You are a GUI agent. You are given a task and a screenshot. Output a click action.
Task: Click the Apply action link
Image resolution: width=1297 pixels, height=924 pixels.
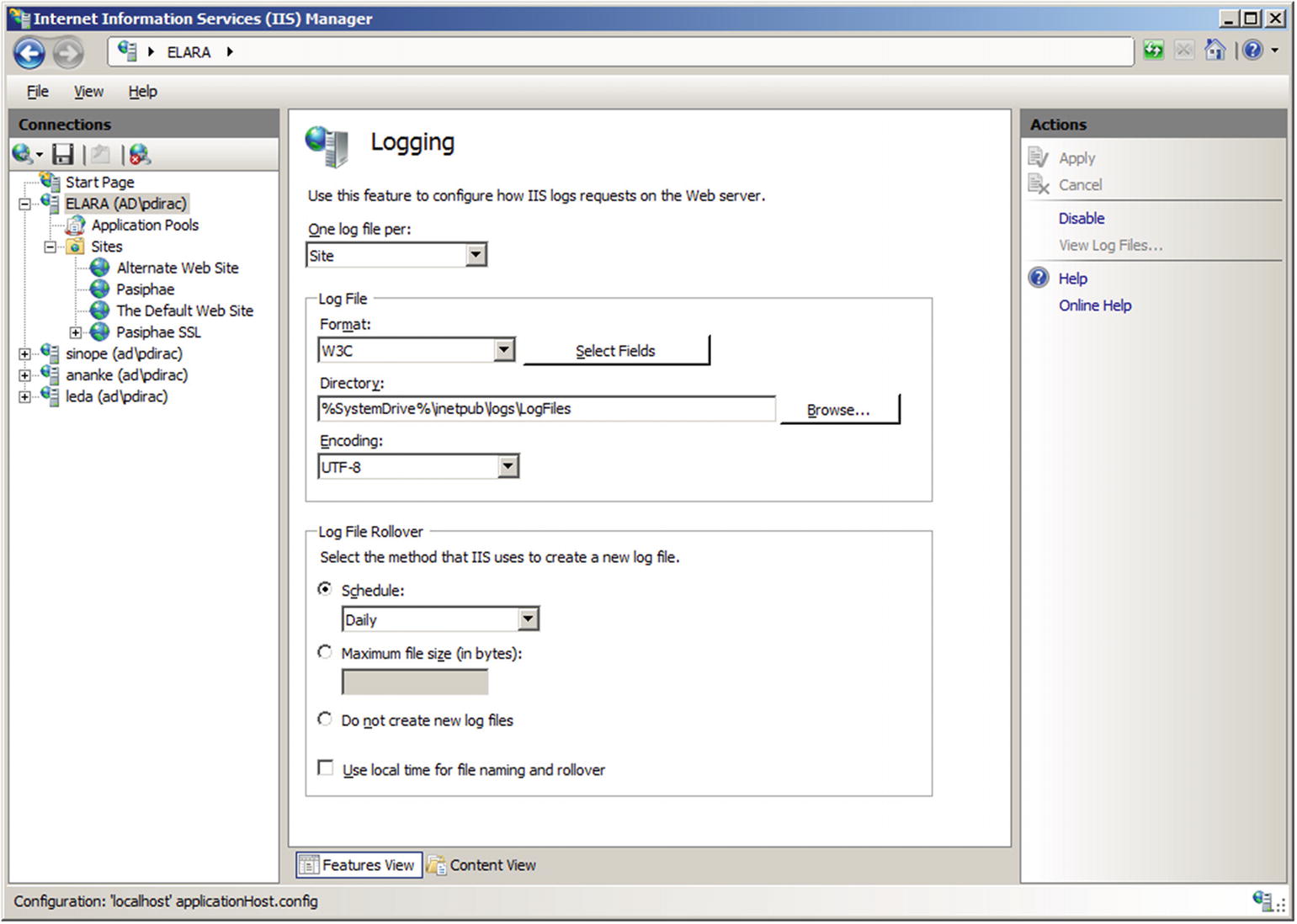[x=1077, y=157]
